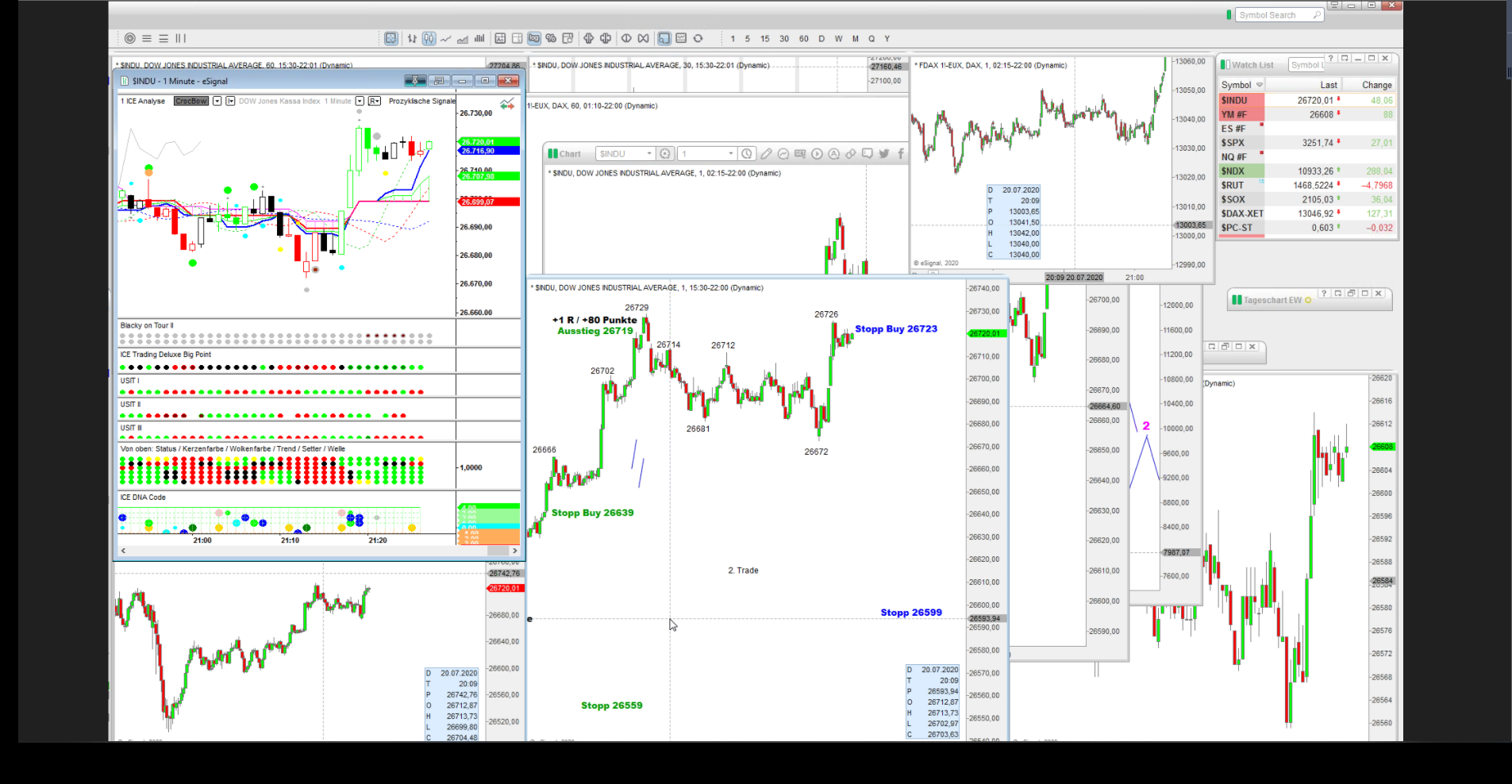Viewport: 1512px width, 784px height.
Task: Open the $INDU symbol dropdown in Chart window
Action: 648,154
